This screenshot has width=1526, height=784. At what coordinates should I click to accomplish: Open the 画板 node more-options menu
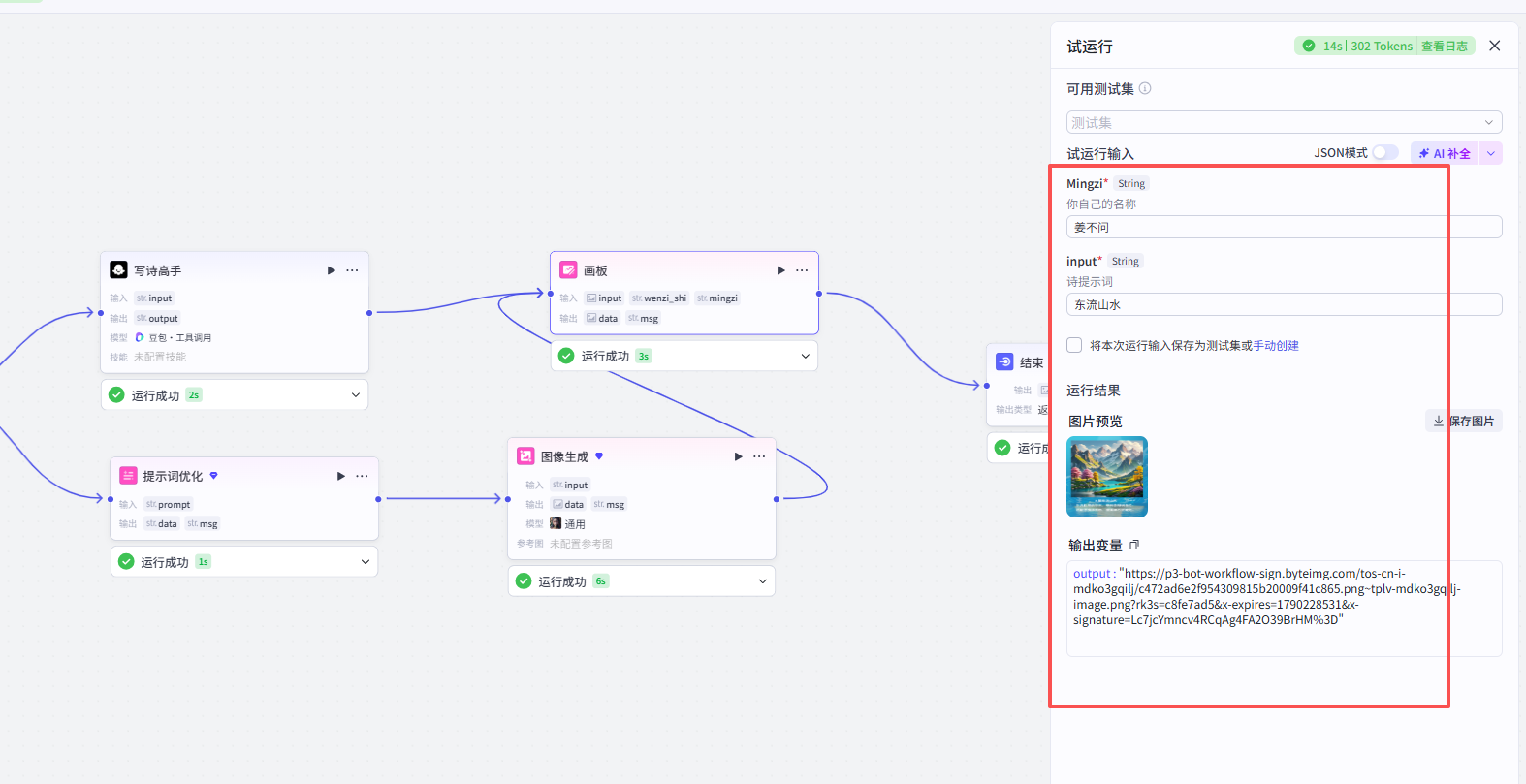pos(802,270)
